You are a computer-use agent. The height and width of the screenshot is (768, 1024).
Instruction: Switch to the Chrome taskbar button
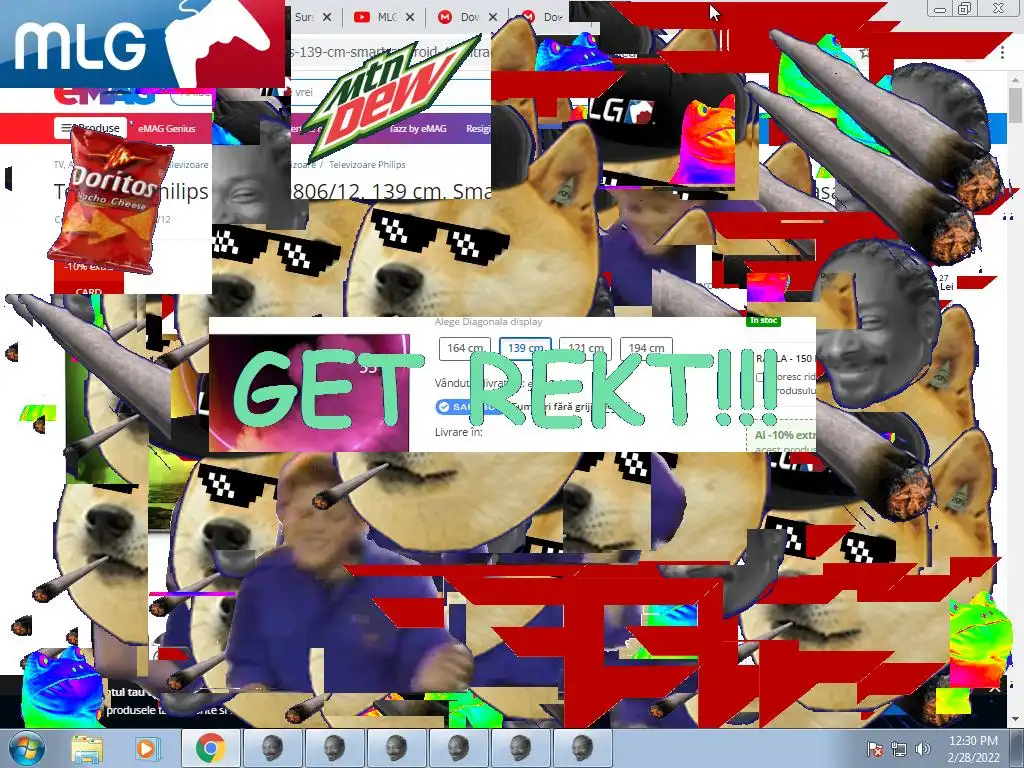point(210,748)
